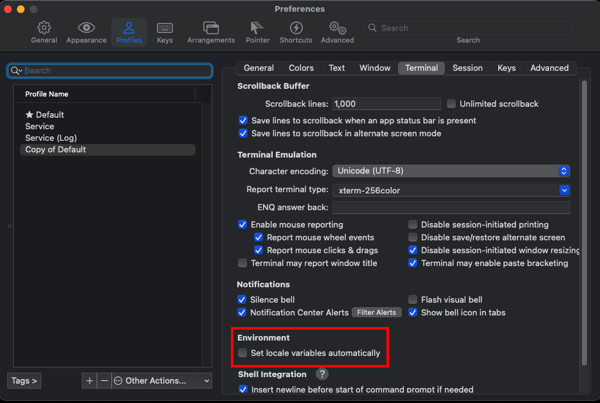
Task: Switch to General profile tab
Action: (x=259, y=68)
